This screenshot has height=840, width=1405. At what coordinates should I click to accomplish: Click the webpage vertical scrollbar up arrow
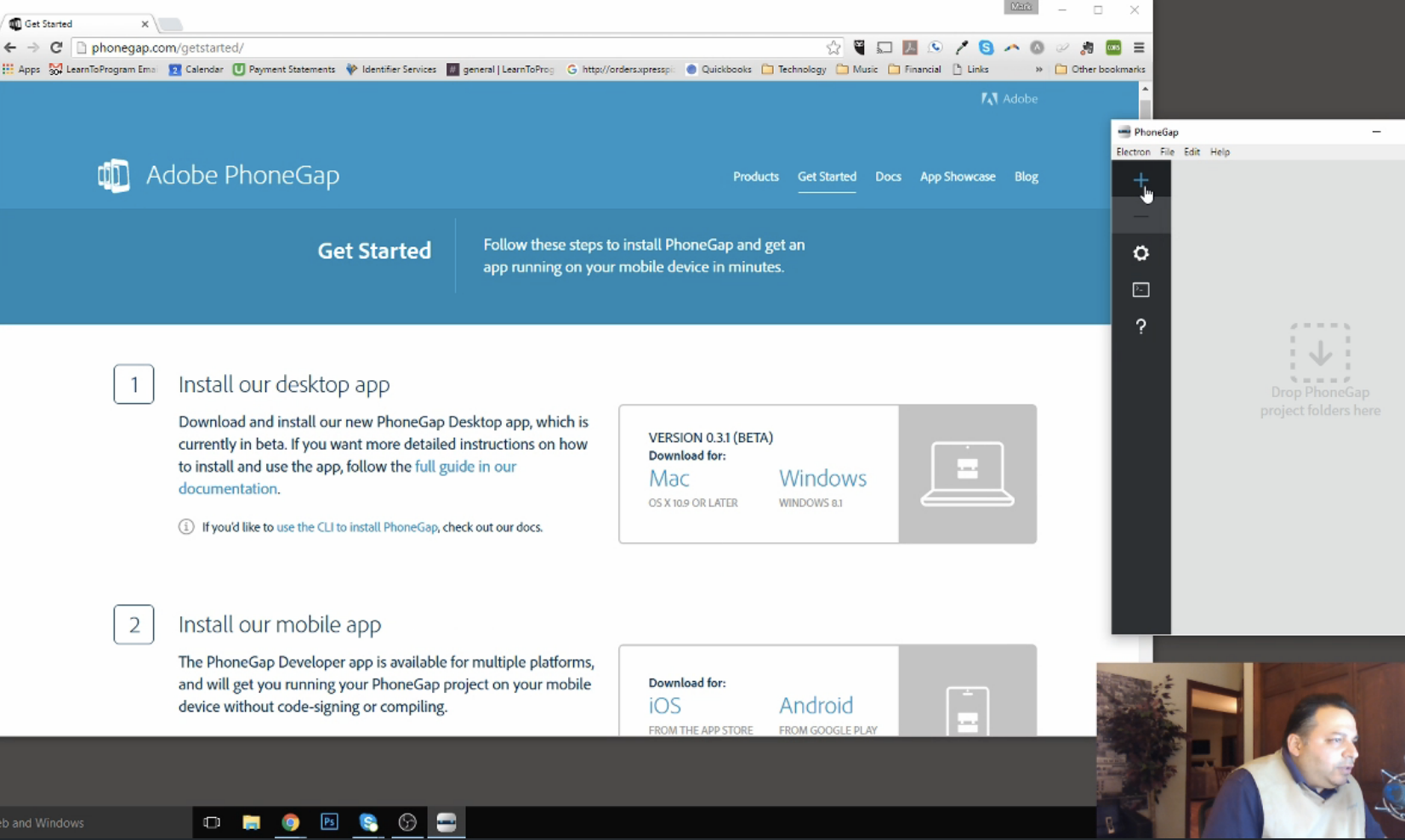coord(1146,88)
